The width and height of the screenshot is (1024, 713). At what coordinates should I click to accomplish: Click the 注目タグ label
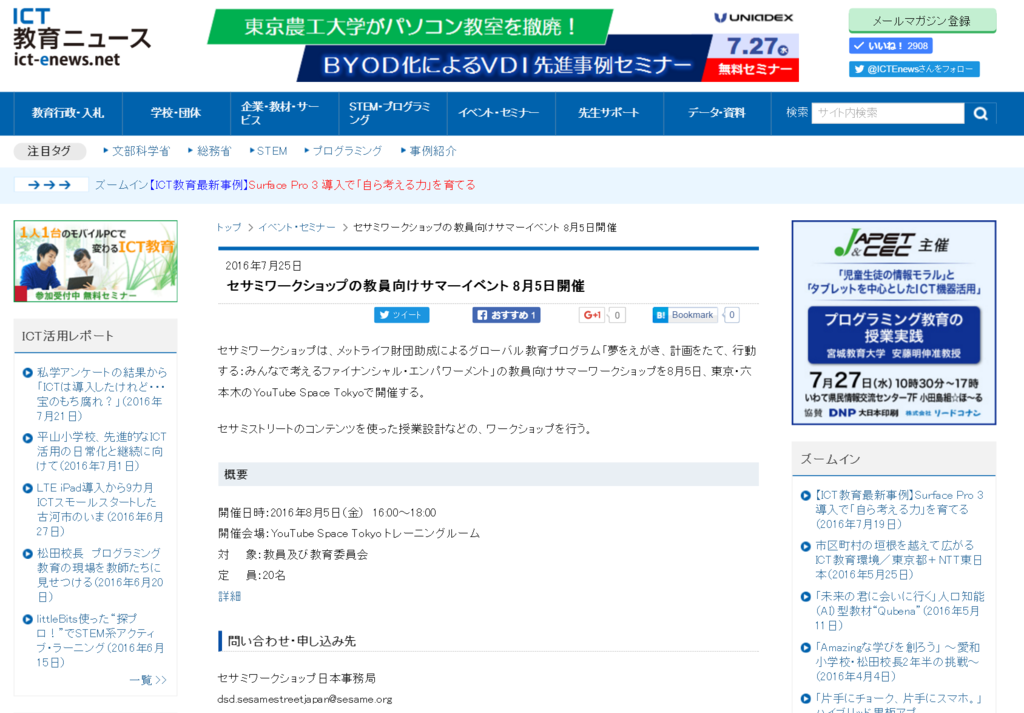coord(50,151)
